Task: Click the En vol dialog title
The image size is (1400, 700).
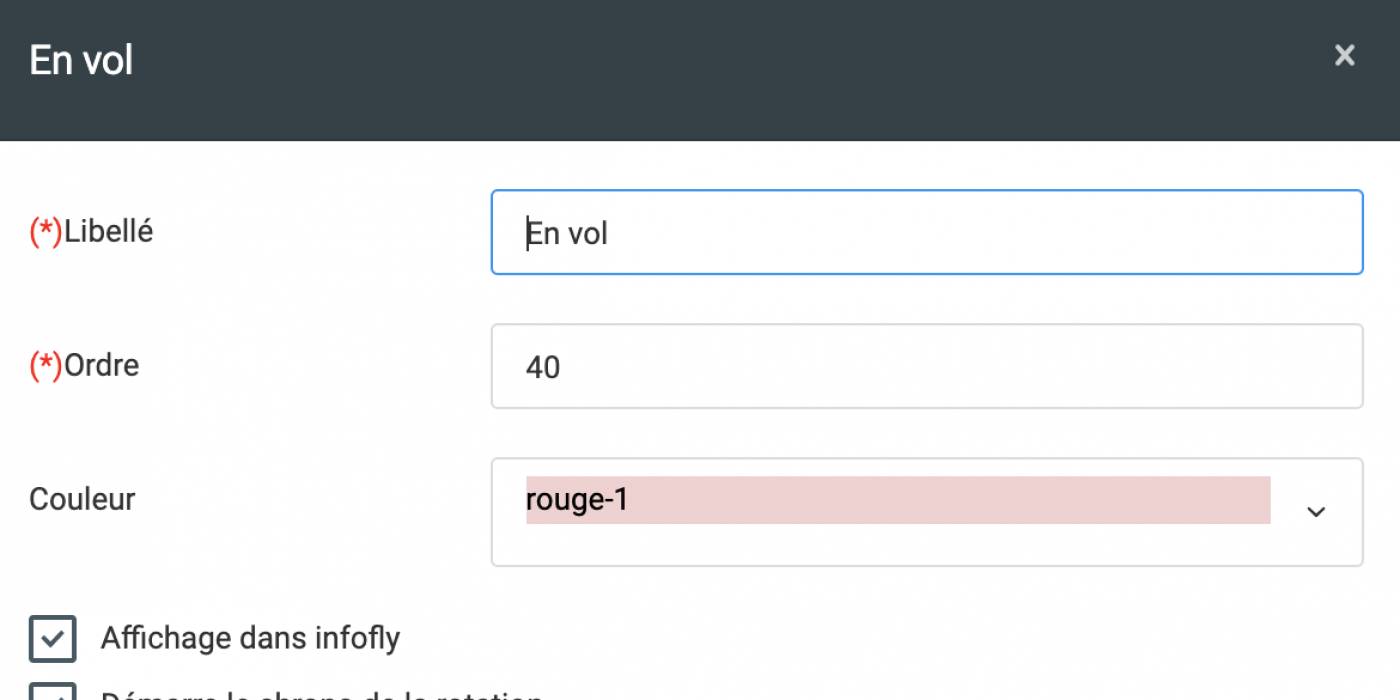Action: pos(81,60)
